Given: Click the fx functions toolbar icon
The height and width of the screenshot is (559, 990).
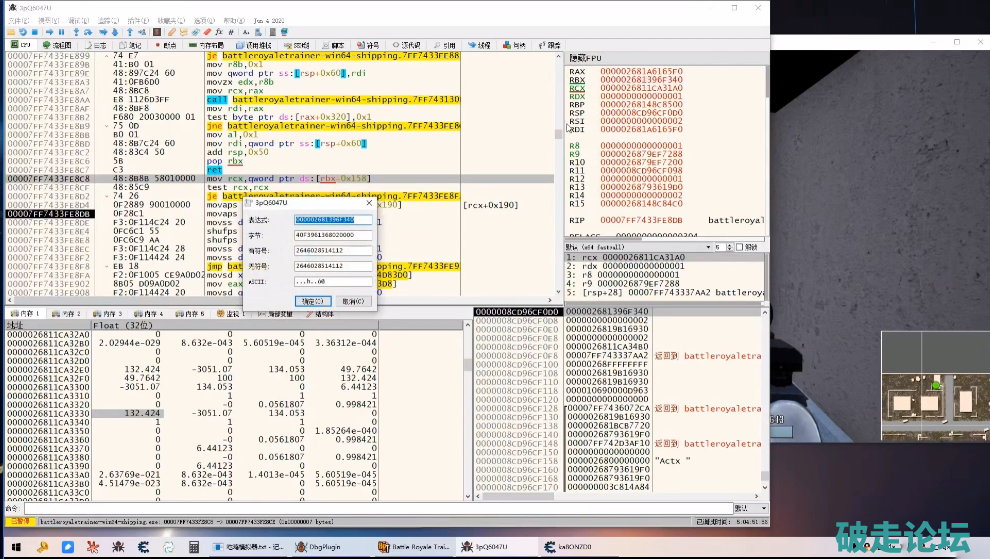Looking at the screenshot, I should click(219, 32).
